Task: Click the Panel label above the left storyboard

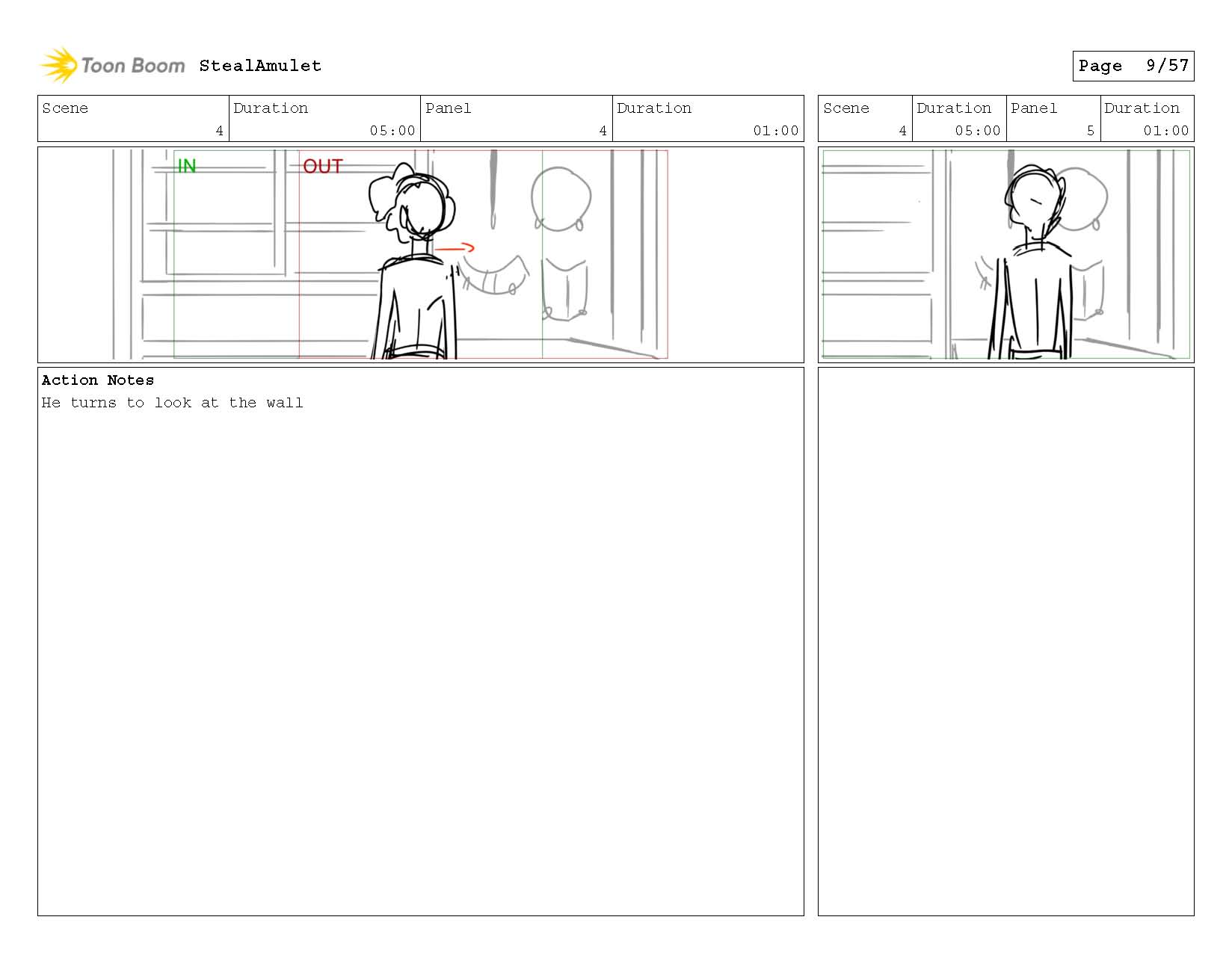Action: tap(449, 108)
